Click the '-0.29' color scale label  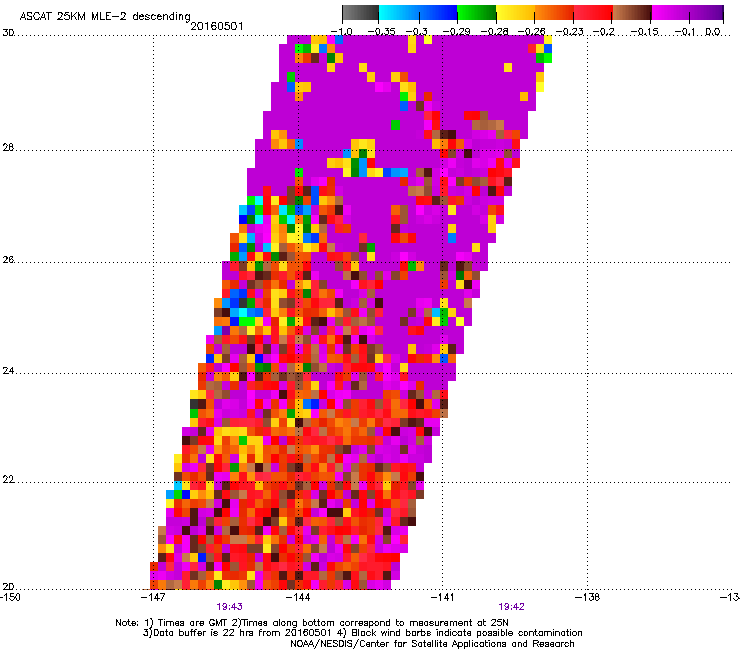coord(456,32)
